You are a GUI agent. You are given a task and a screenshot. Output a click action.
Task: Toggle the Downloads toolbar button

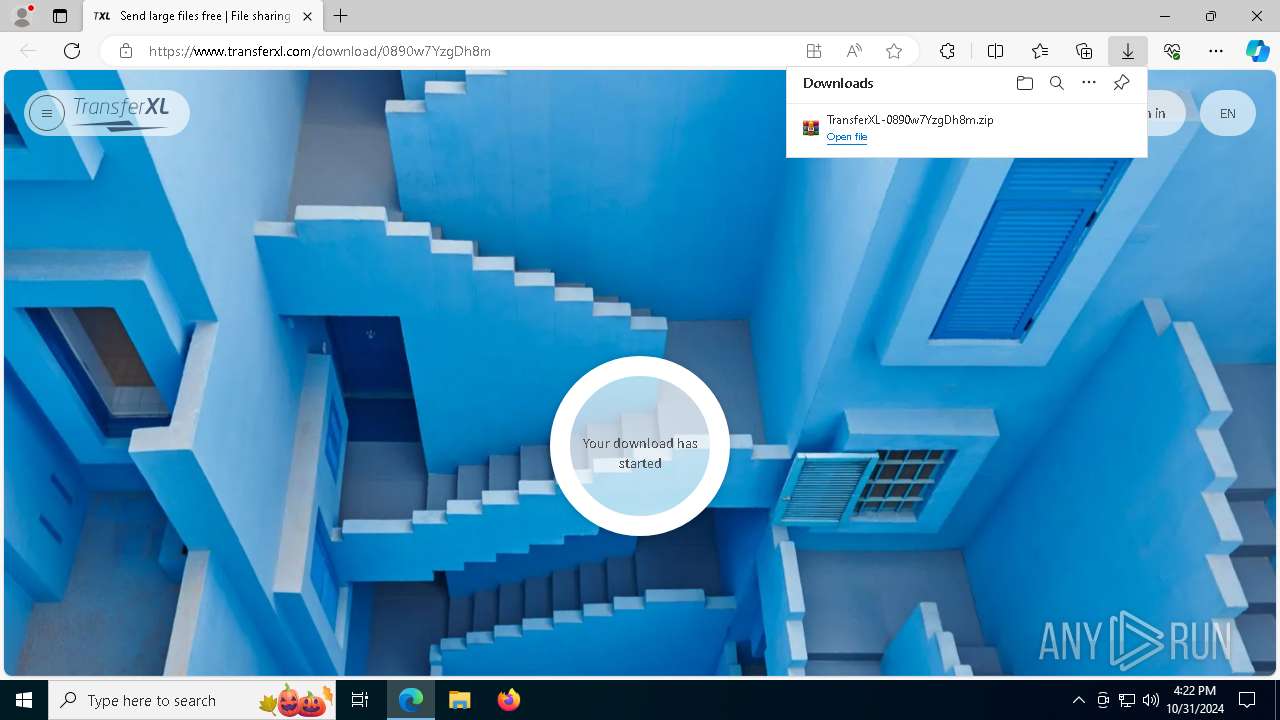[x=1128, y=51]
